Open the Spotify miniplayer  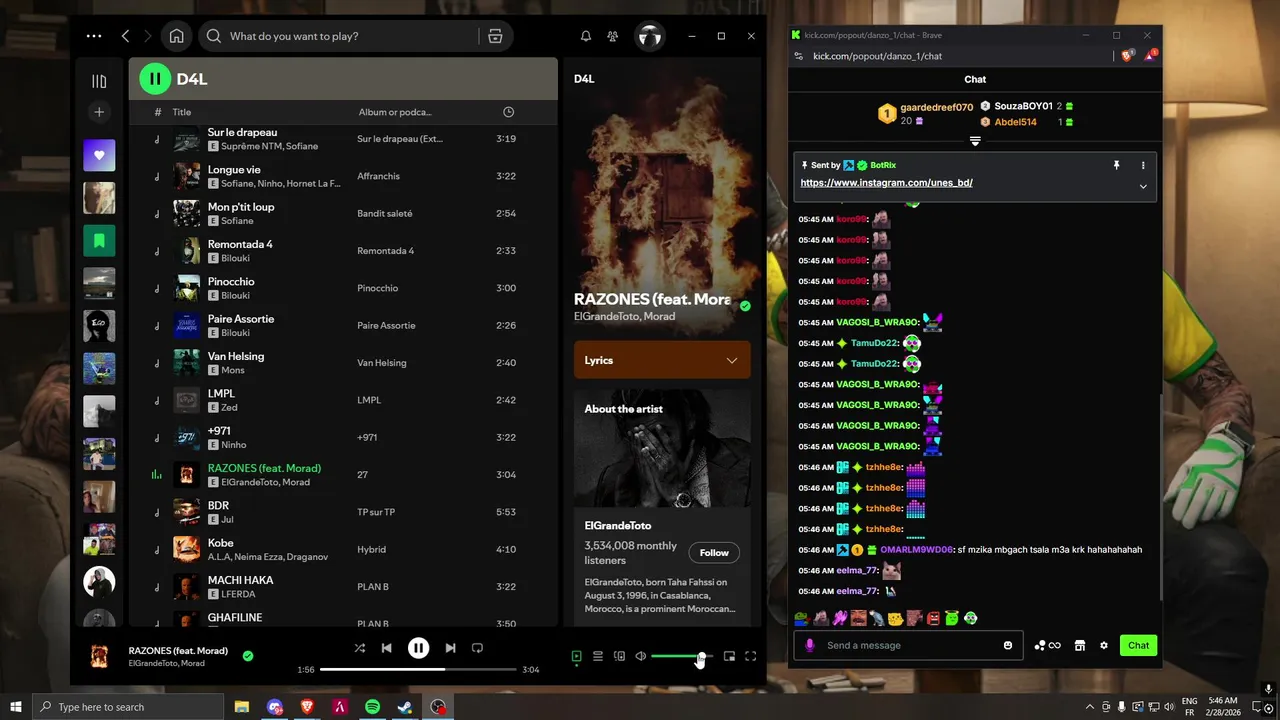click(x=729, y=656)
